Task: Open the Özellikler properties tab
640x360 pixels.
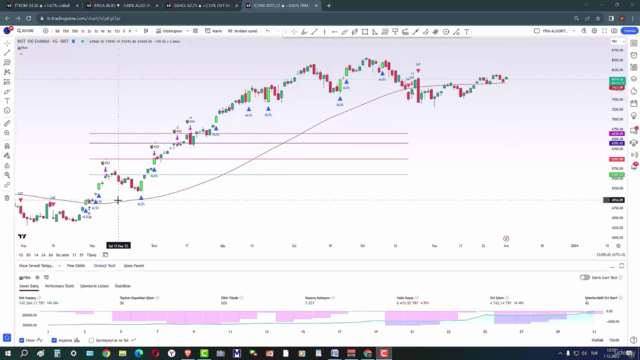Action: tap(123, 286)
